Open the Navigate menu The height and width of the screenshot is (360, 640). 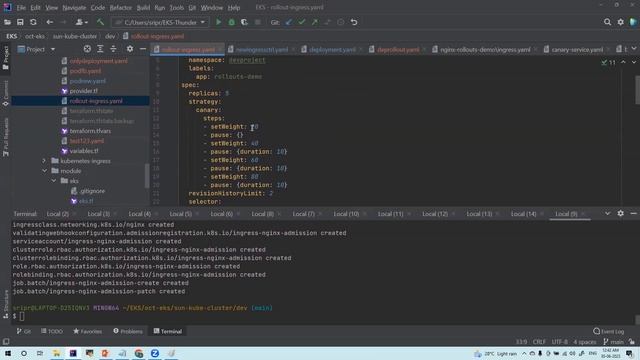(x=74, y=7)
